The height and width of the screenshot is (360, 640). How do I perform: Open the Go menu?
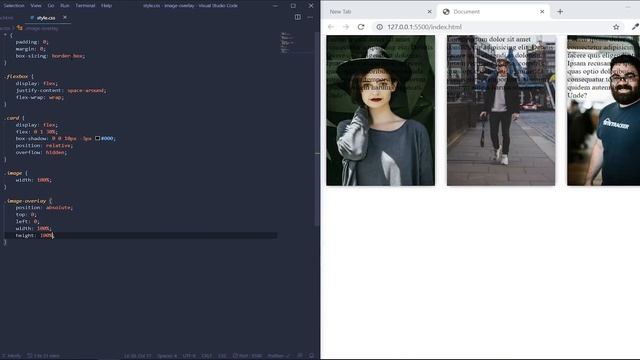click(x=51, y=6)
